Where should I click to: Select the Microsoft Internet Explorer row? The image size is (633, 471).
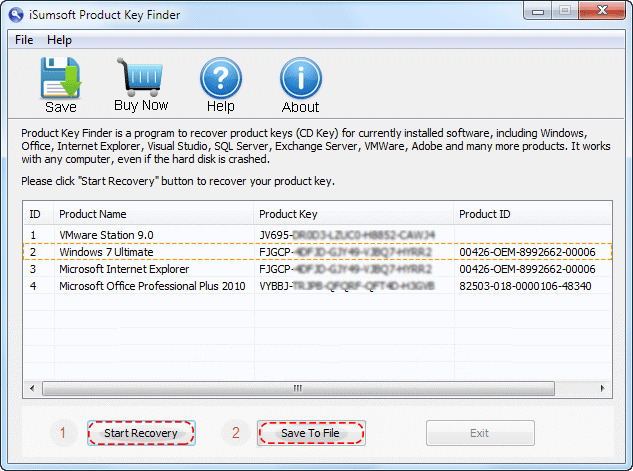(x=317, y=269)
